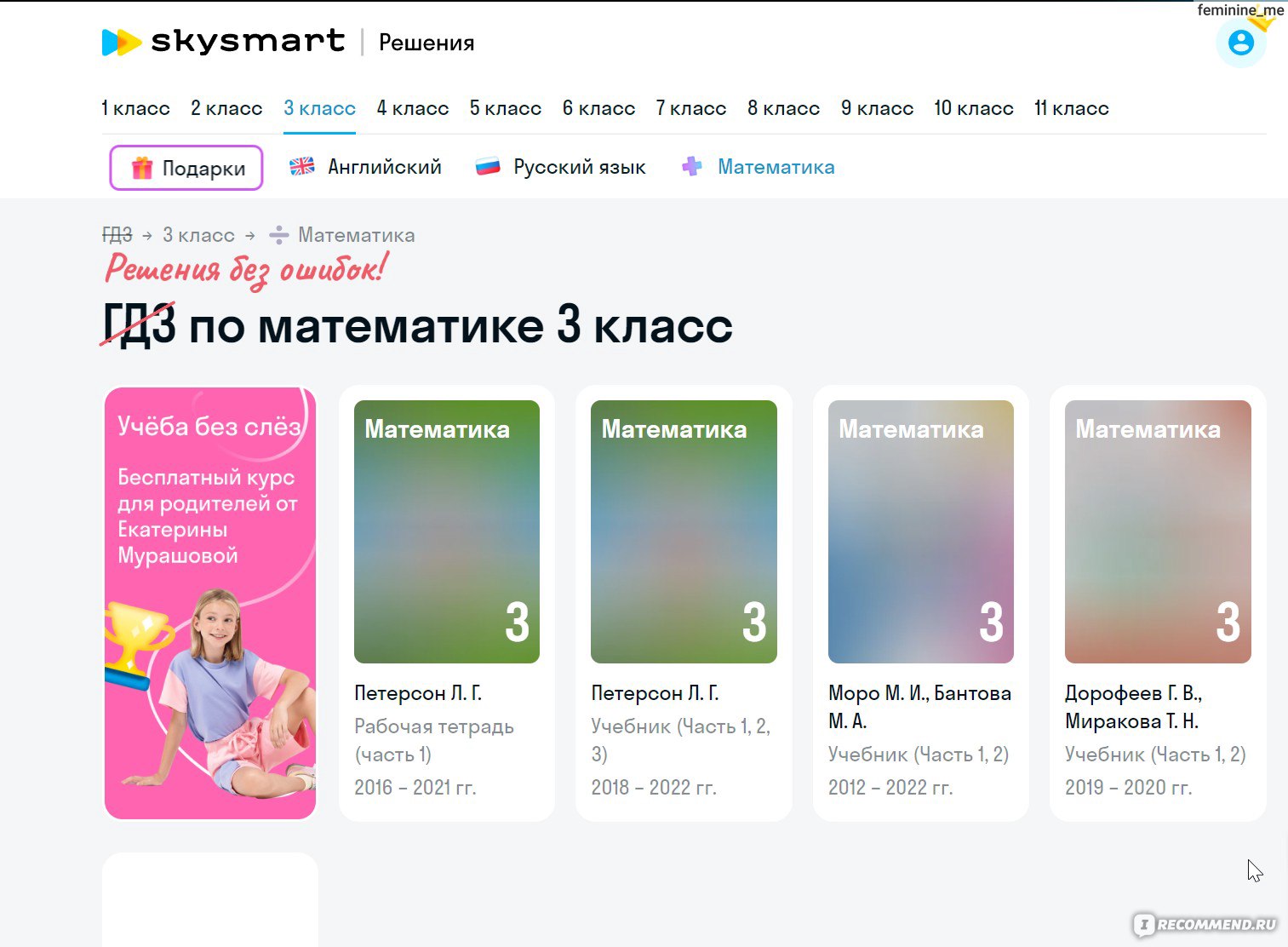Click the Дорофеев Г. В., Миракова Т. Н. title
1288x947 pixels.
1133,707
